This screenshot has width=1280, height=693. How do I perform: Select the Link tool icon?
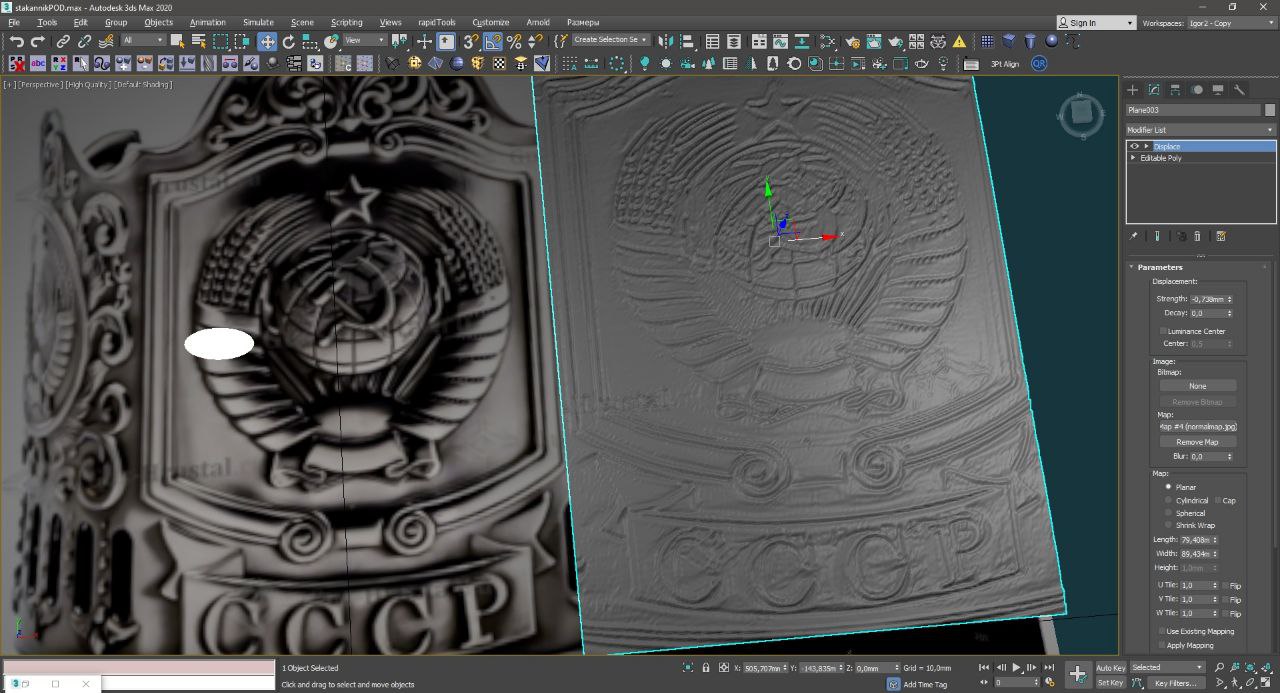tap(63, 41)
